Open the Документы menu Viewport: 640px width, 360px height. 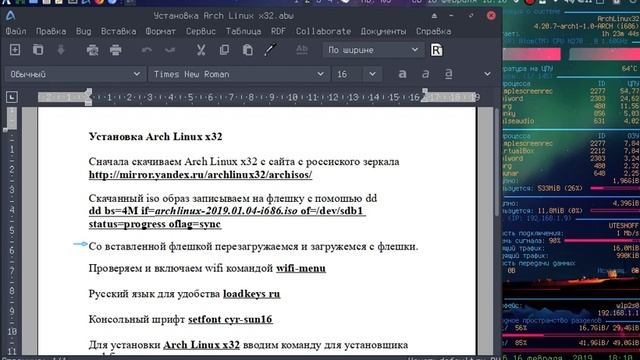tap(383, 31)
